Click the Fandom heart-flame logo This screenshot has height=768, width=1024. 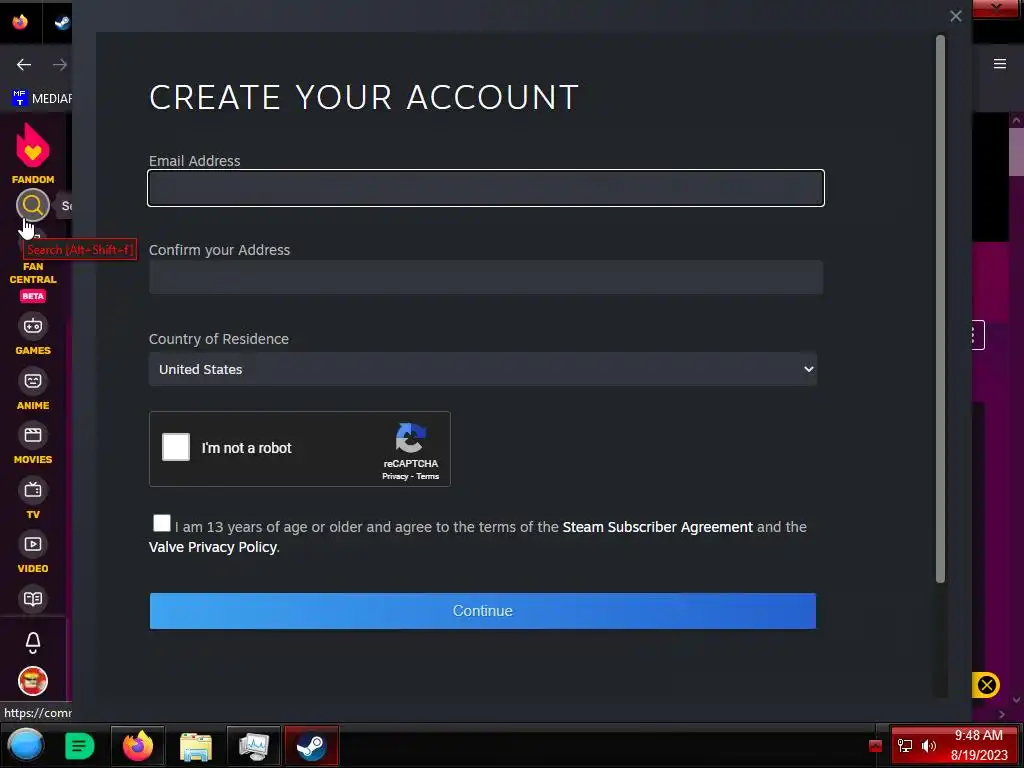tap(33, 145)
